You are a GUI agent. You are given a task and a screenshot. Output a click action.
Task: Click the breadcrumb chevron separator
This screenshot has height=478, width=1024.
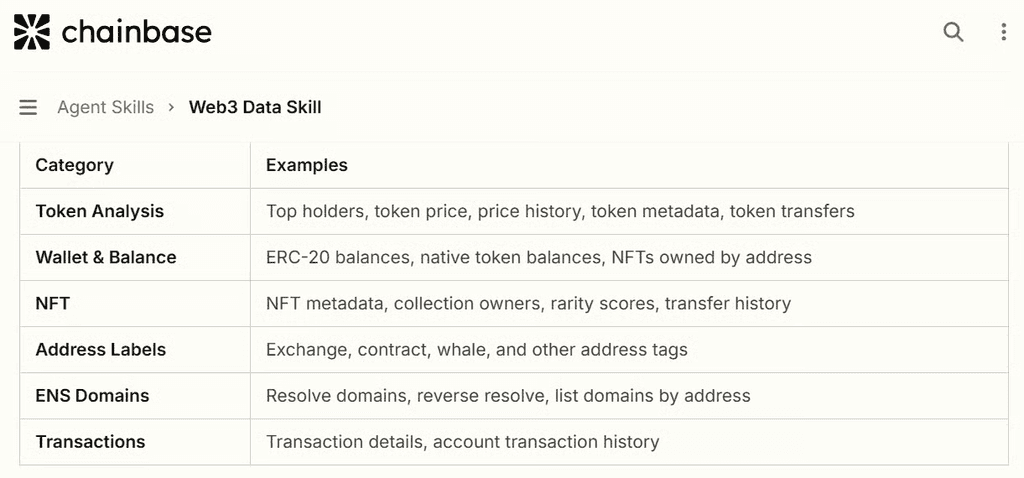[172, 107]
